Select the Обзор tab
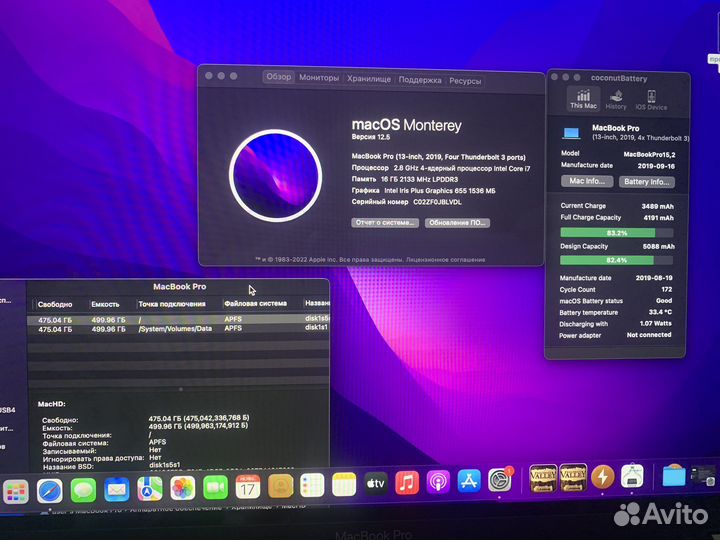This screenshot has height=540, width=720. [279, 77]
